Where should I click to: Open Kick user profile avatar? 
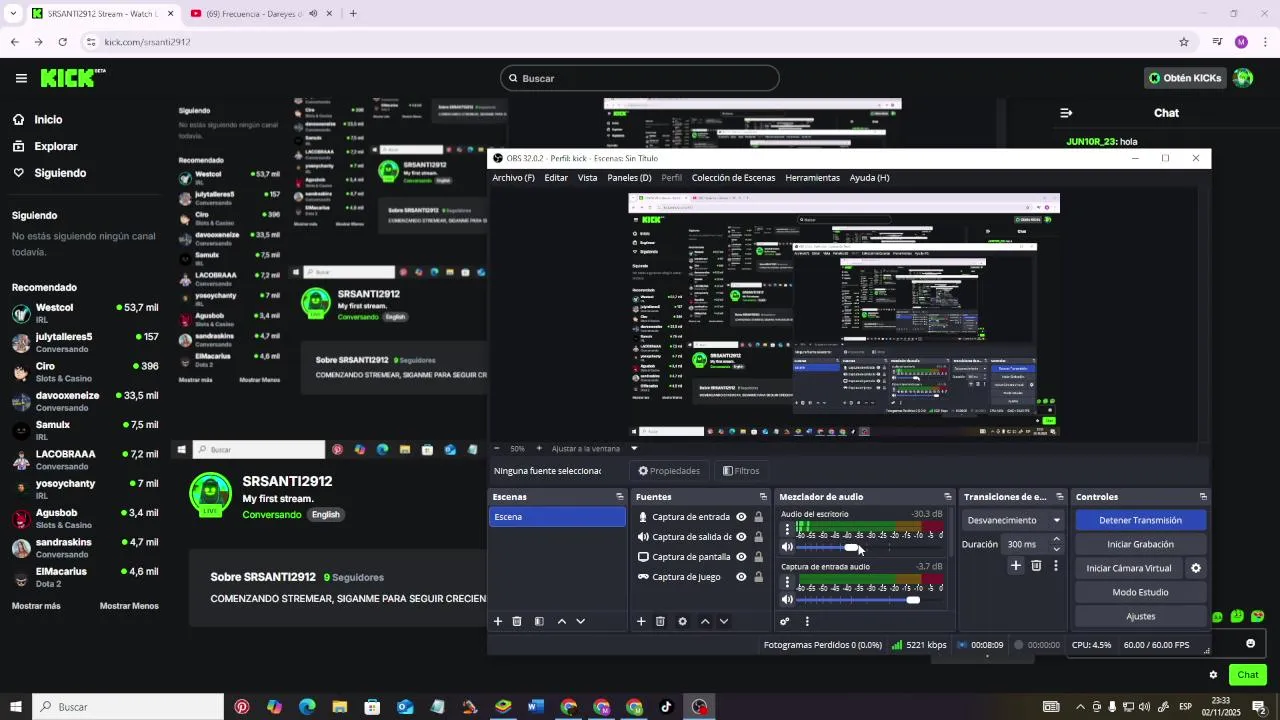1243,78
